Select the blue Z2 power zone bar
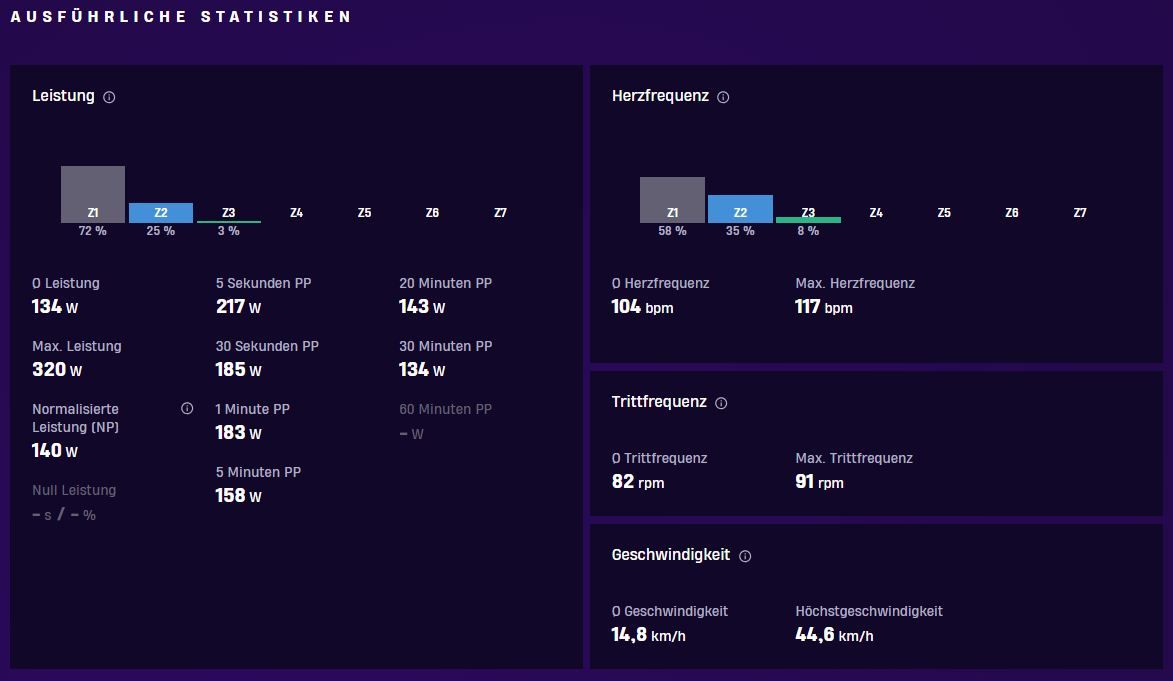The width and height of the screenshot is (1173, 681). 161,213
